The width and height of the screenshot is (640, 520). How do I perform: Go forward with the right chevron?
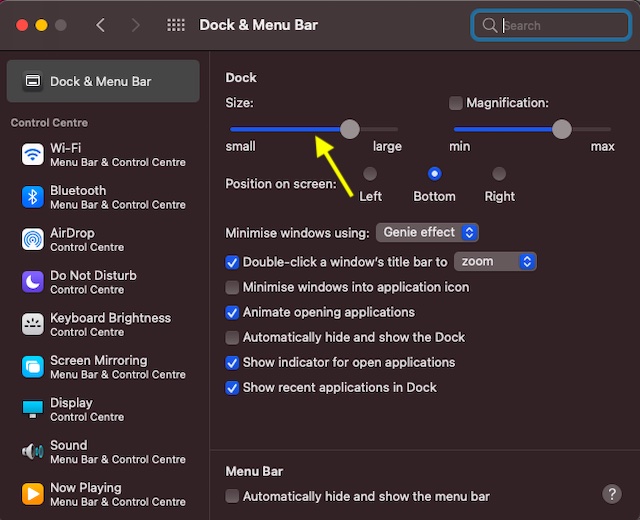coord(136,25)
